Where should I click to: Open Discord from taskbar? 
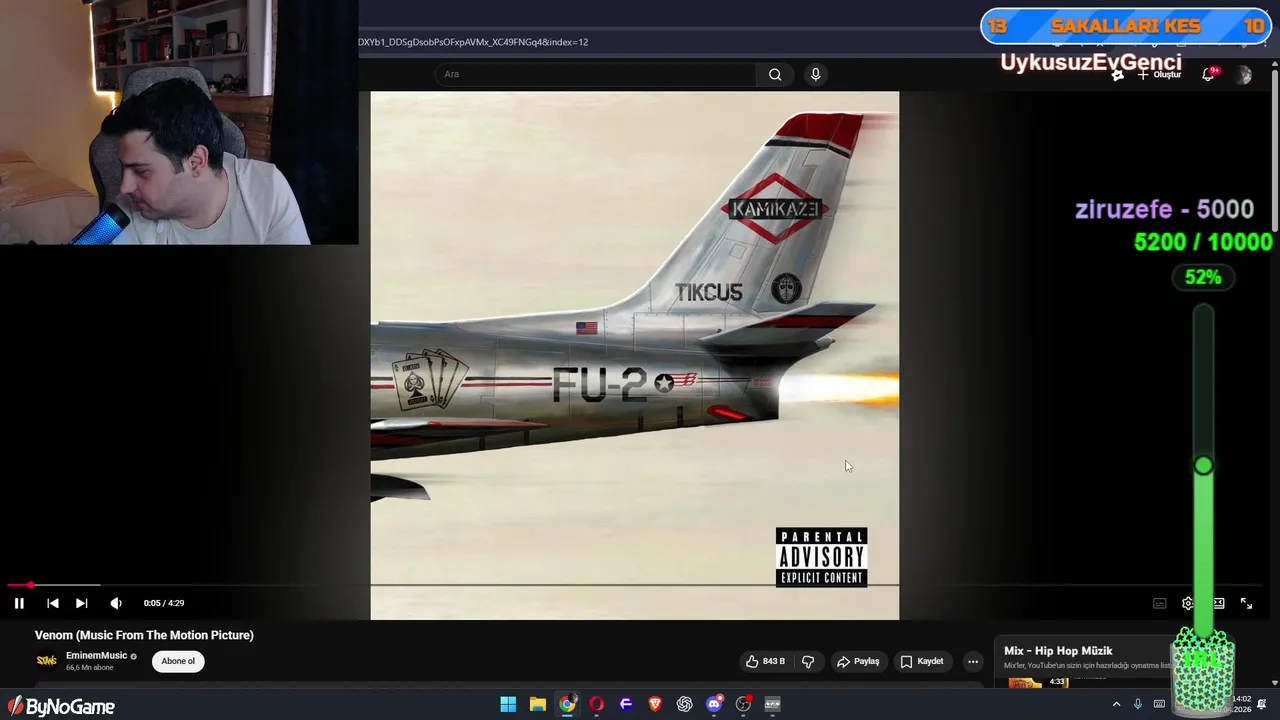tap(714, 704)
